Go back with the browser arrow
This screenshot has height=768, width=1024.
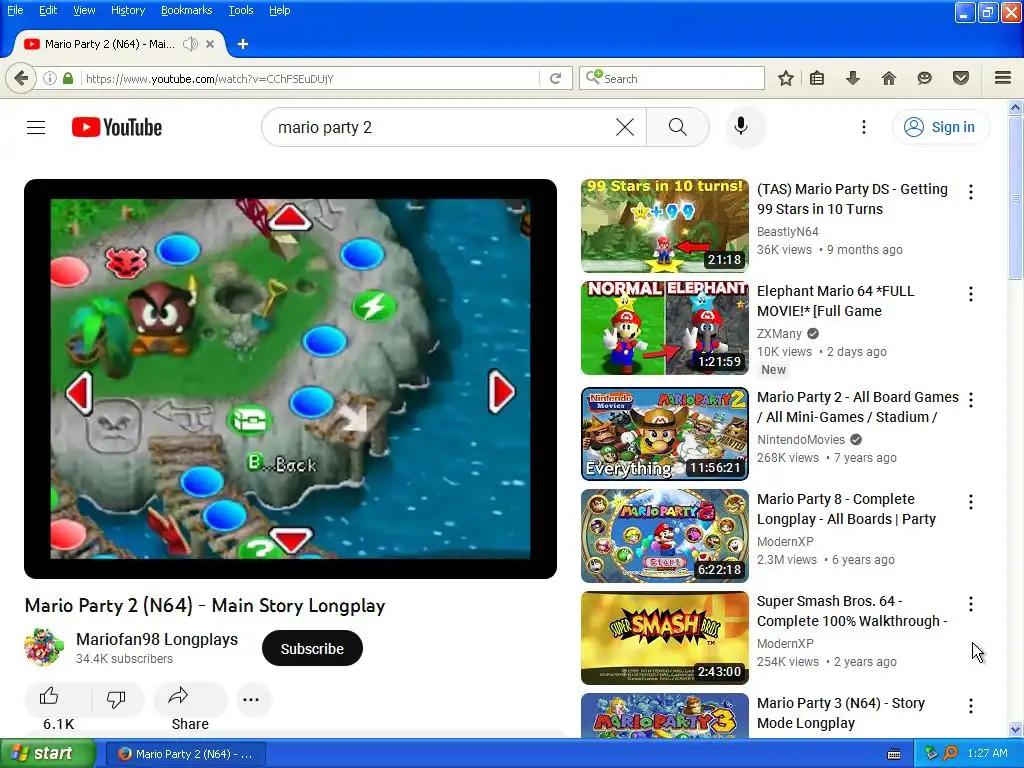21,78
